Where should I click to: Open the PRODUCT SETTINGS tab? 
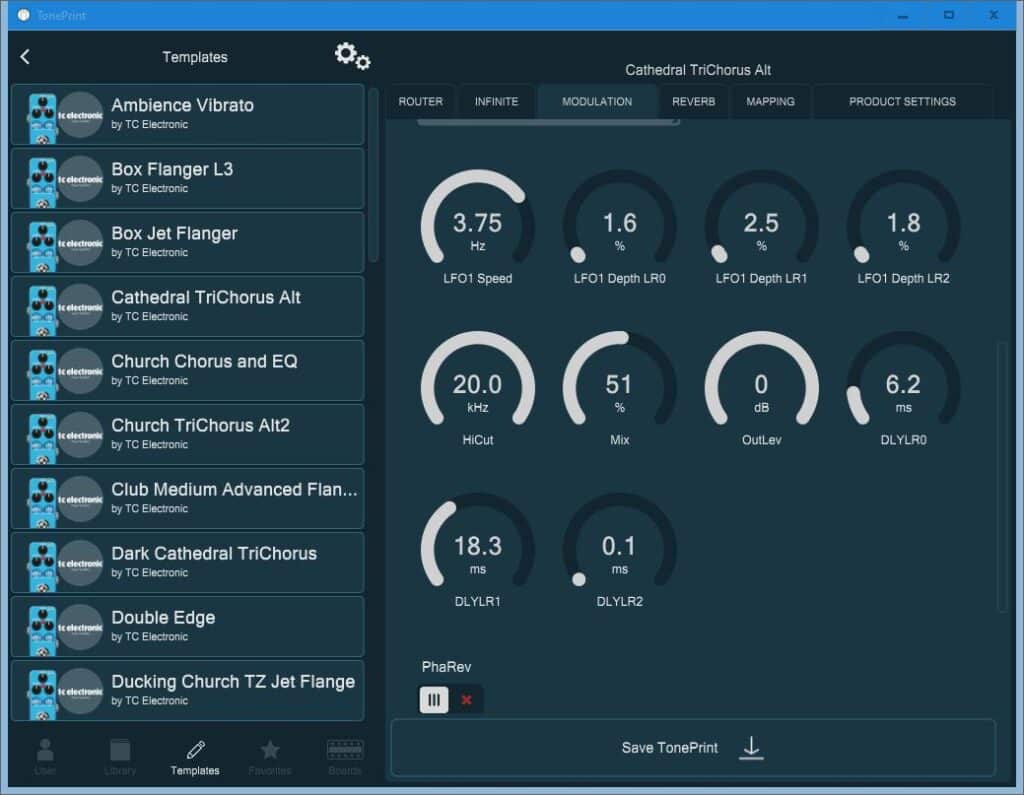902,101
